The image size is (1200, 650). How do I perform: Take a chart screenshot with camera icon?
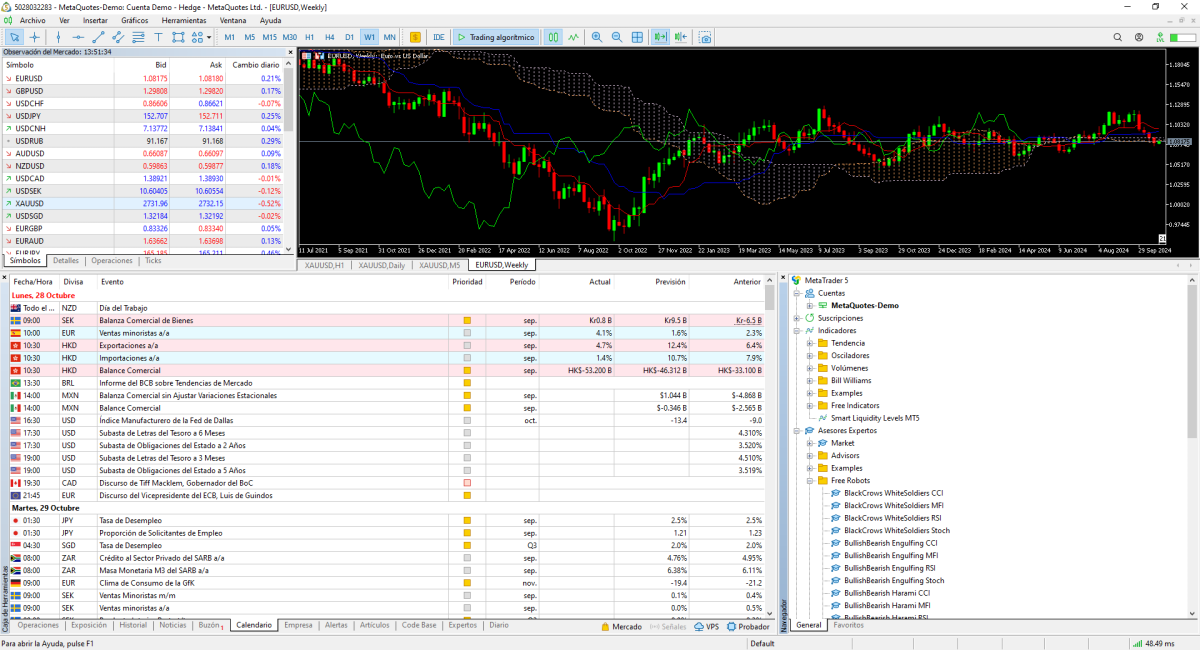click(x=705, y=37)
